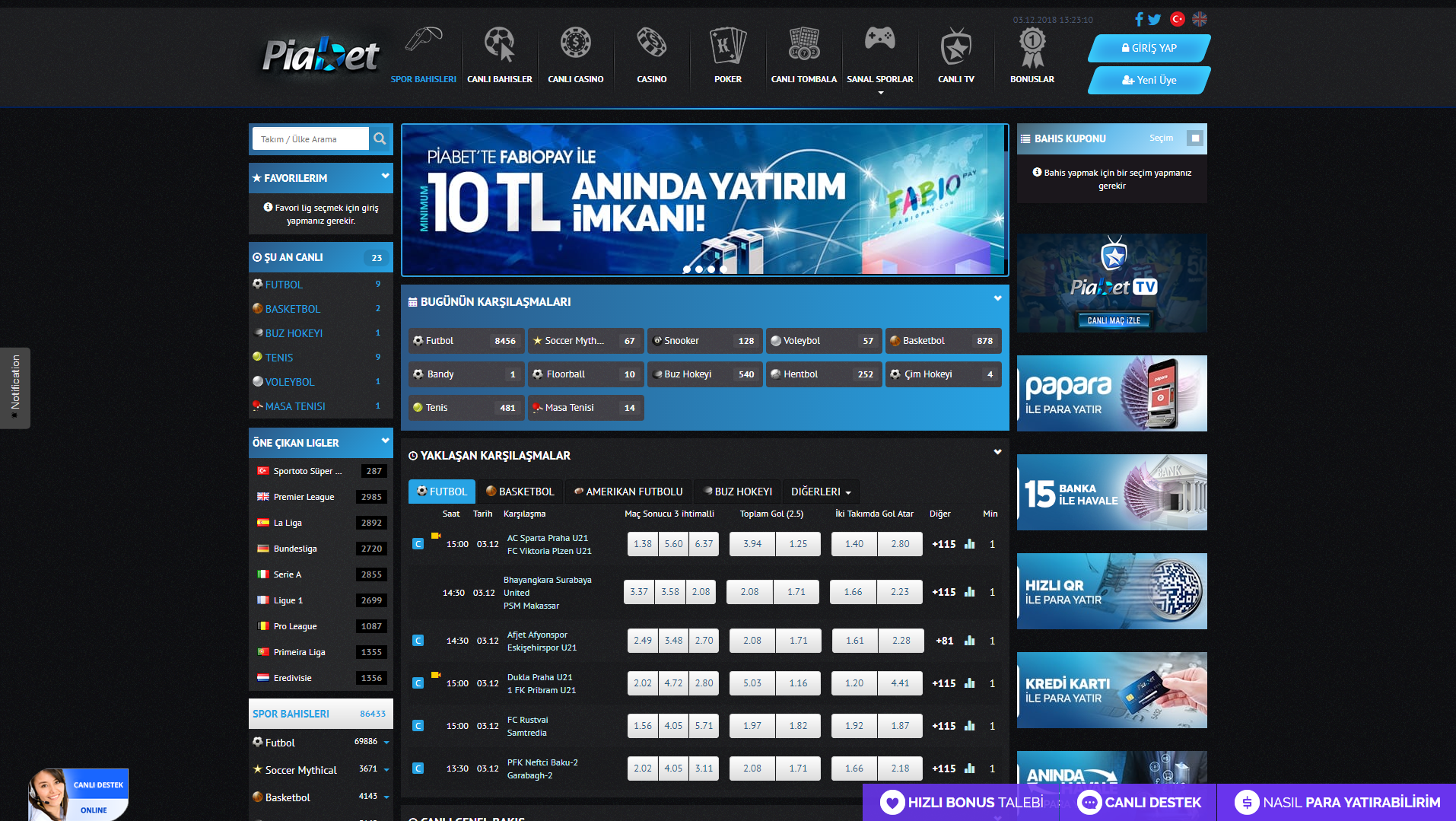
Task: Show statistics chart for FC Rustvai match
Action: tap(969, 726)
